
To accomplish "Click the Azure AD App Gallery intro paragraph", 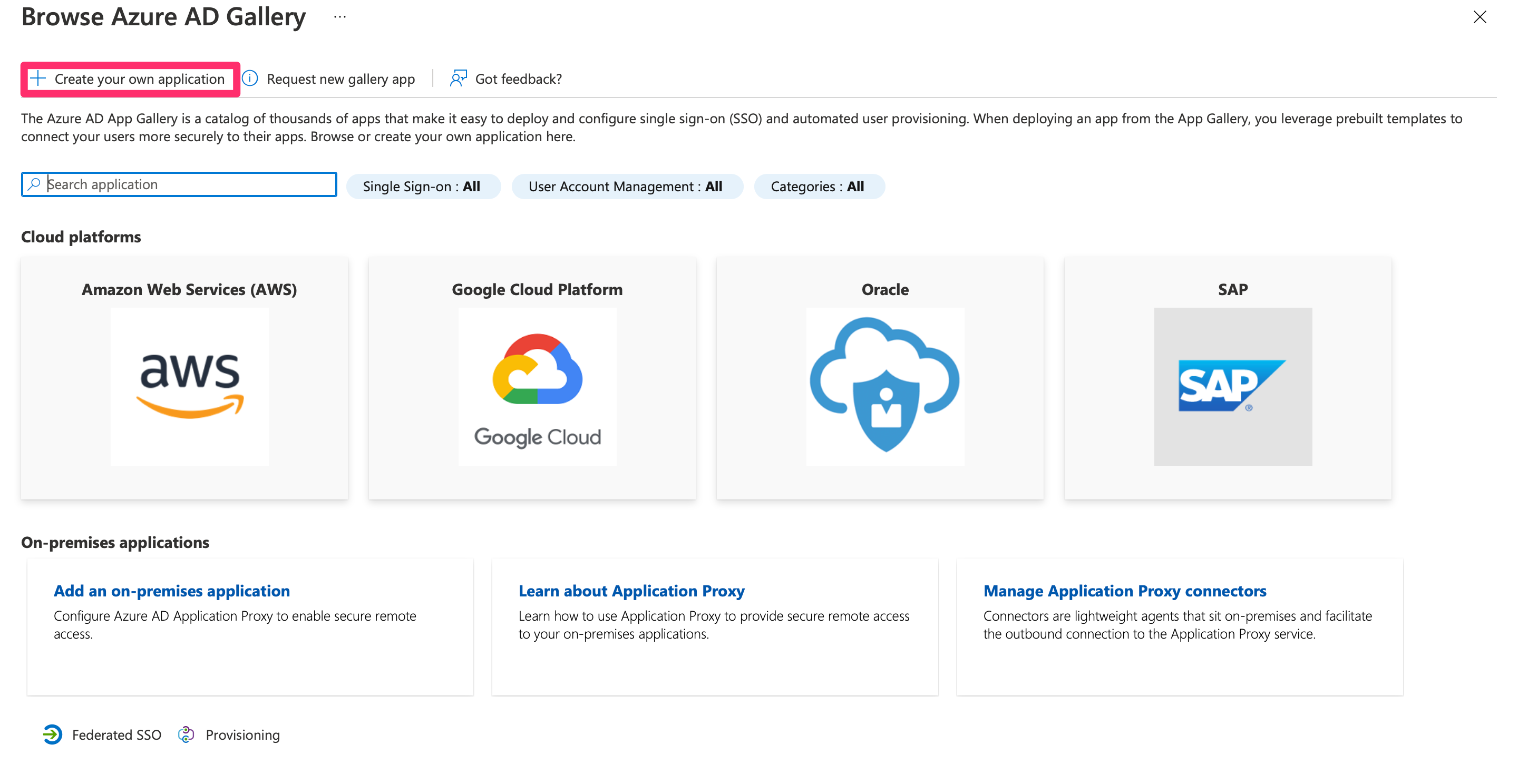I will click(742, 128).
